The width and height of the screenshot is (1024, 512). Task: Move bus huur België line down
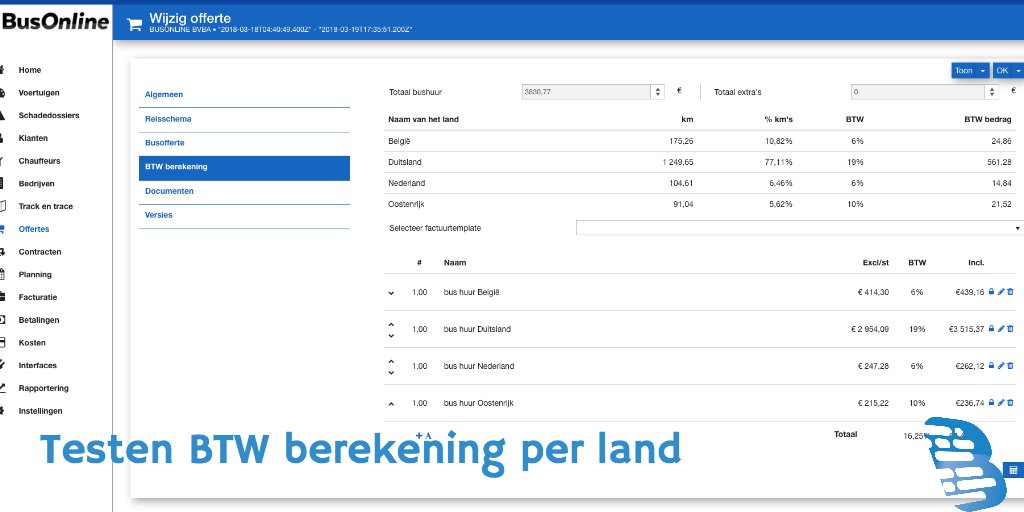click(x=391, y=293)
